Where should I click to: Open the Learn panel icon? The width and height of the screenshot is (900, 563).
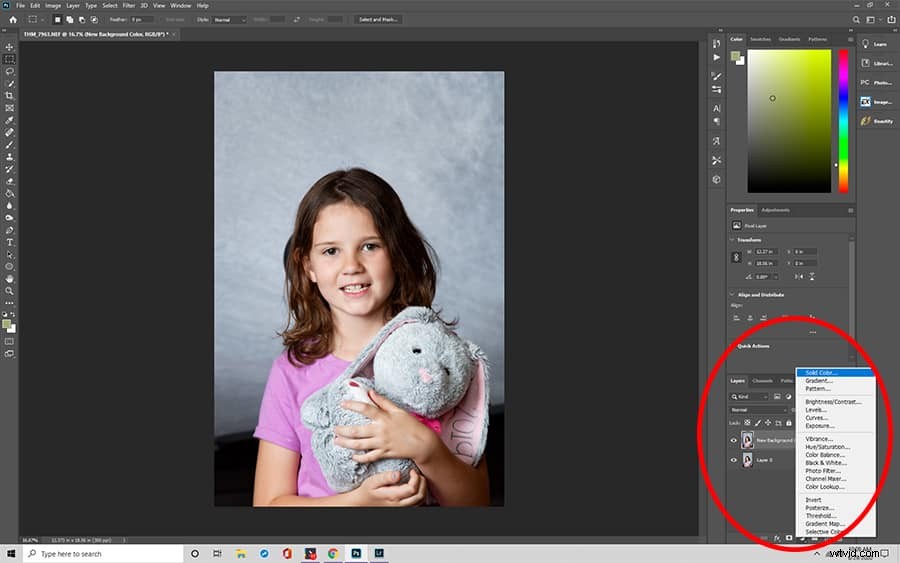pyautogui.click(x=866, y=44)
